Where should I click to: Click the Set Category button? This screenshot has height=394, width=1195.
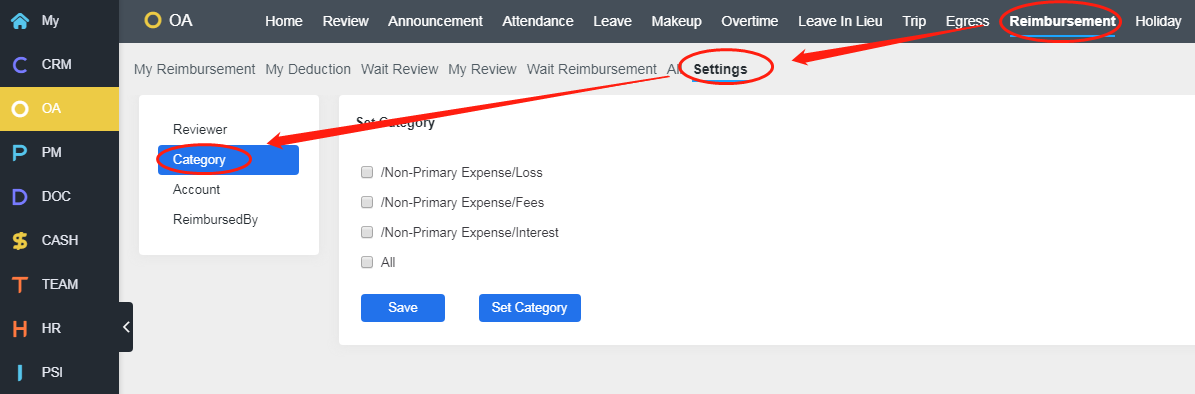click(530, 308)
